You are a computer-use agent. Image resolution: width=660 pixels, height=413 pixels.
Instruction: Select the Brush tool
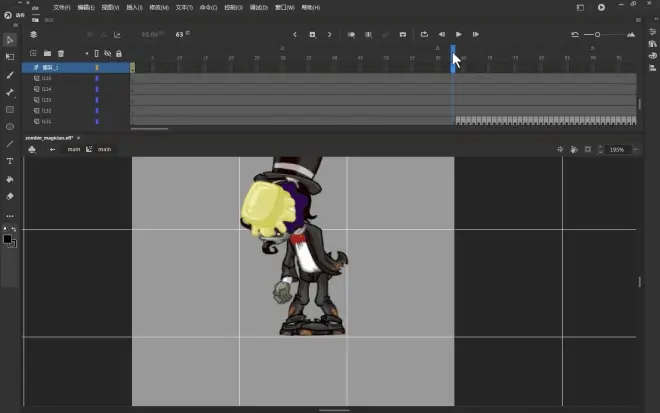tap(10, 75)
